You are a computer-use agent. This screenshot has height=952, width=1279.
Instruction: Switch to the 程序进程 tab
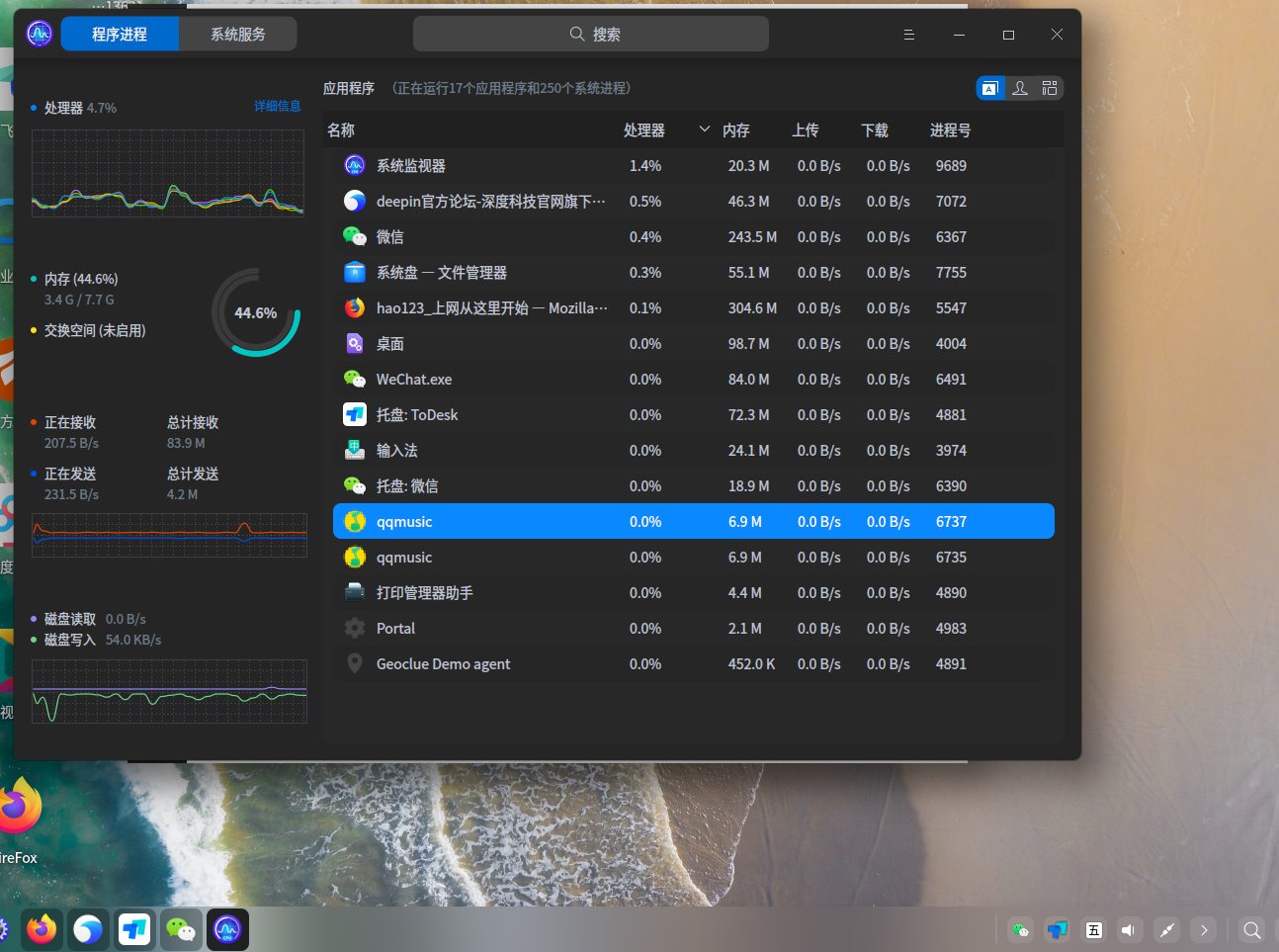click(x=120, y=35)
